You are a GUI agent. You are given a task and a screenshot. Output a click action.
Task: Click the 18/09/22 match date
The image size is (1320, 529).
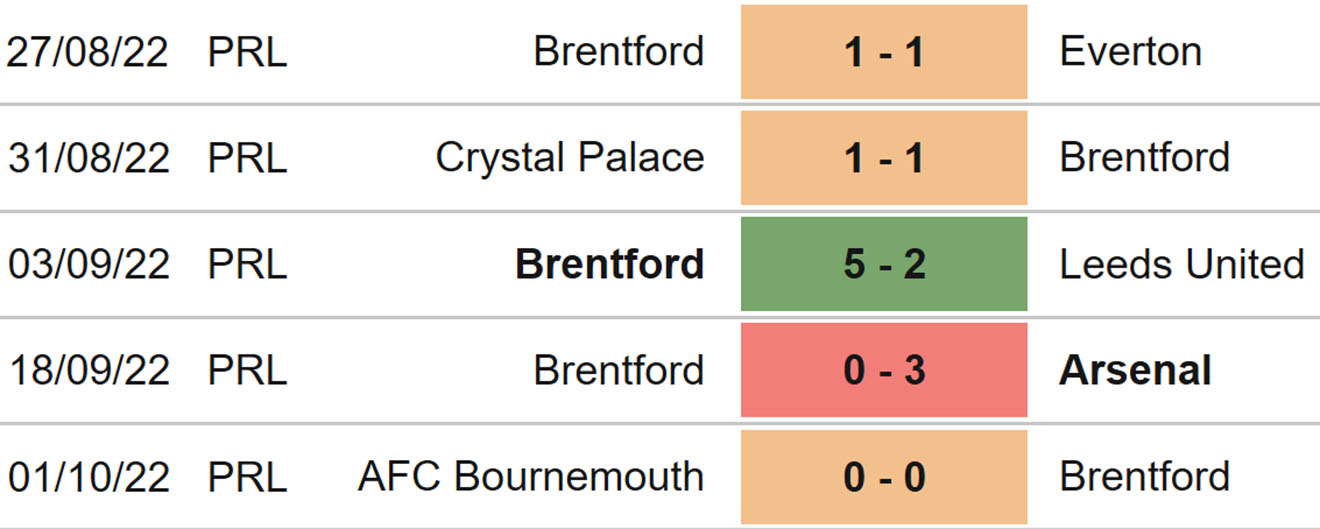pyautogui.click(x=88, y=370)
